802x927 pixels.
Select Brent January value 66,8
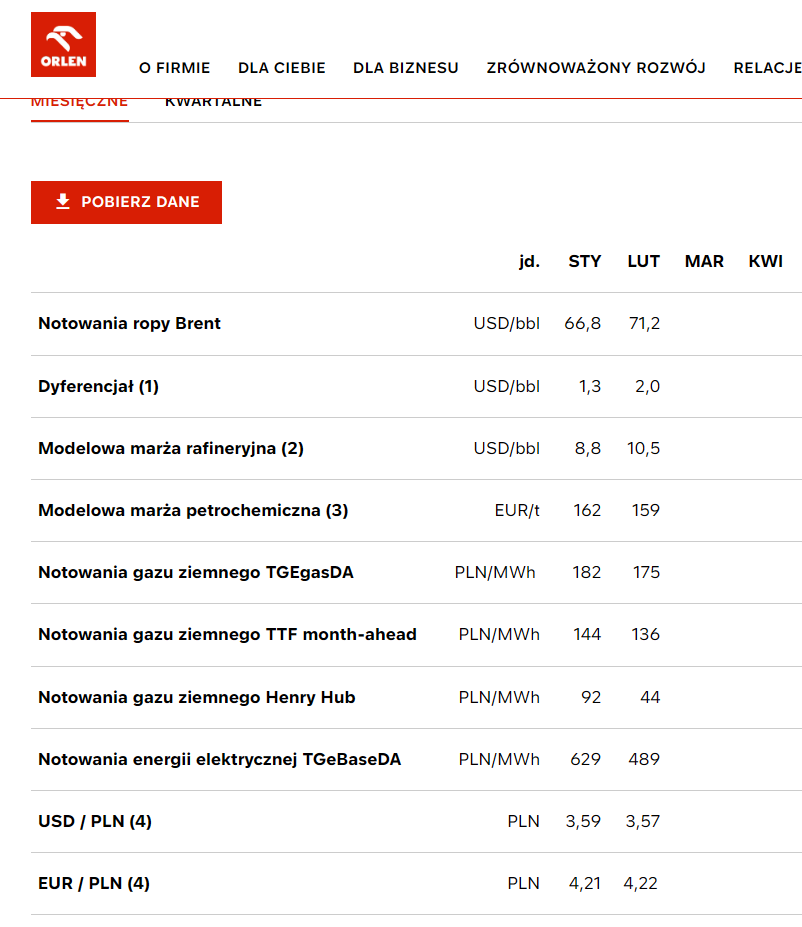pos(582,323)
